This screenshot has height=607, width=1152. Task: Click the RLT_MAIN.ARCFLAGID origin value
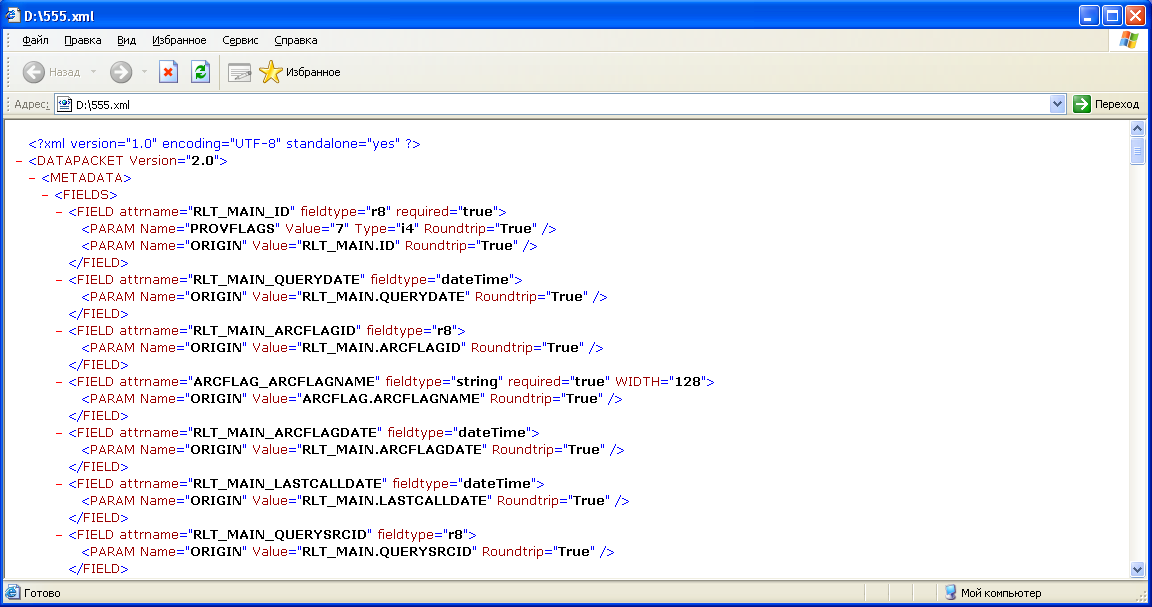pyautogui.click(x=383, y=348)
